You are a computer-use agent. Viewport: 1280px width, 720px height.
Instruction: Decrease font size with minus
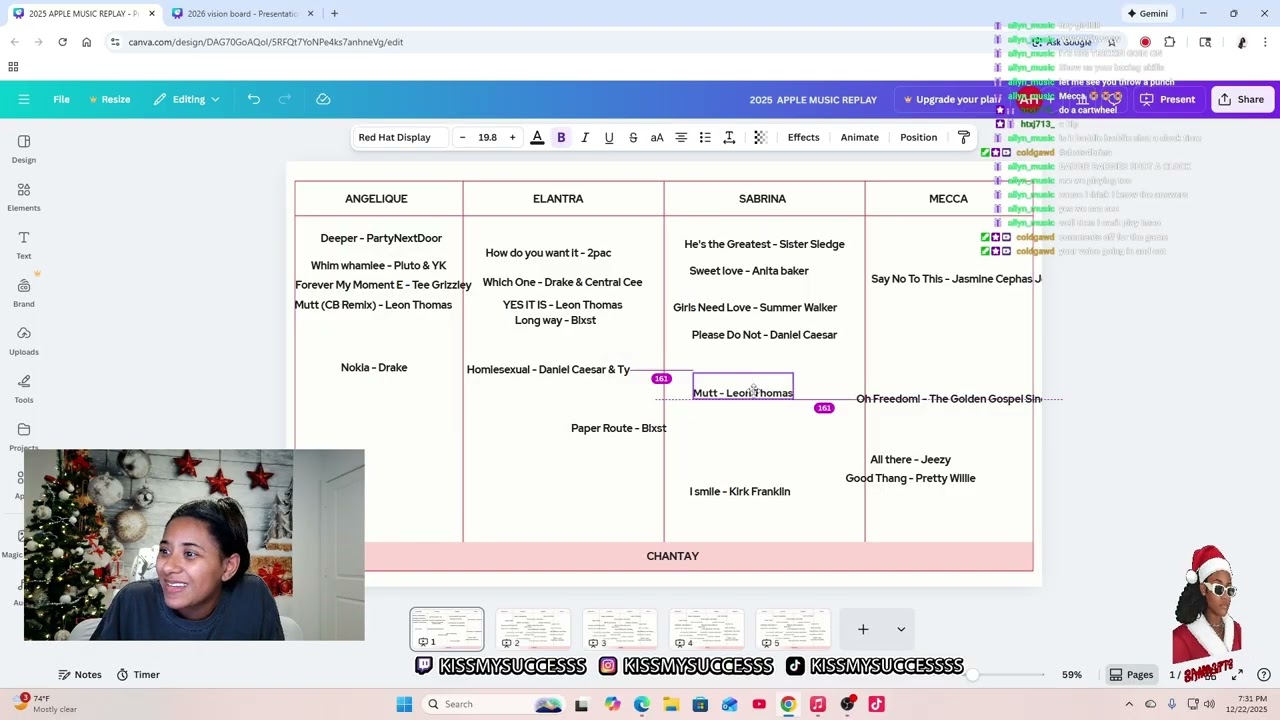point(462,137)
